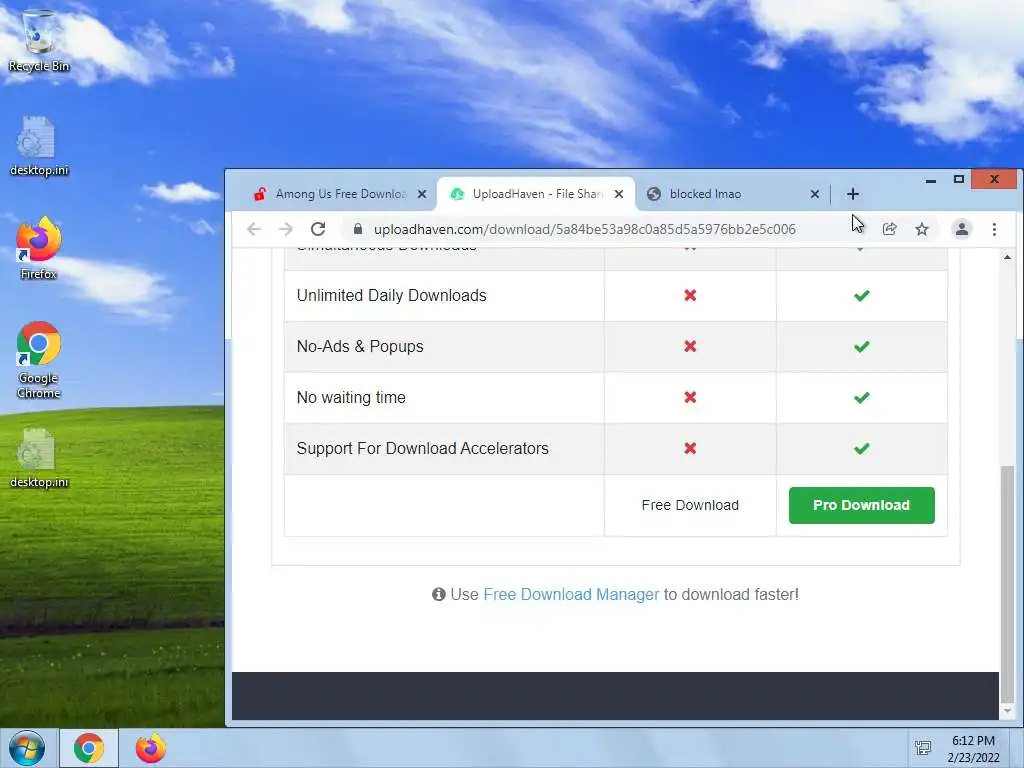Launch Firefox from the desktop shortcut
Viewport: 1024px width, 768px height.
click(x=39, y=248)
